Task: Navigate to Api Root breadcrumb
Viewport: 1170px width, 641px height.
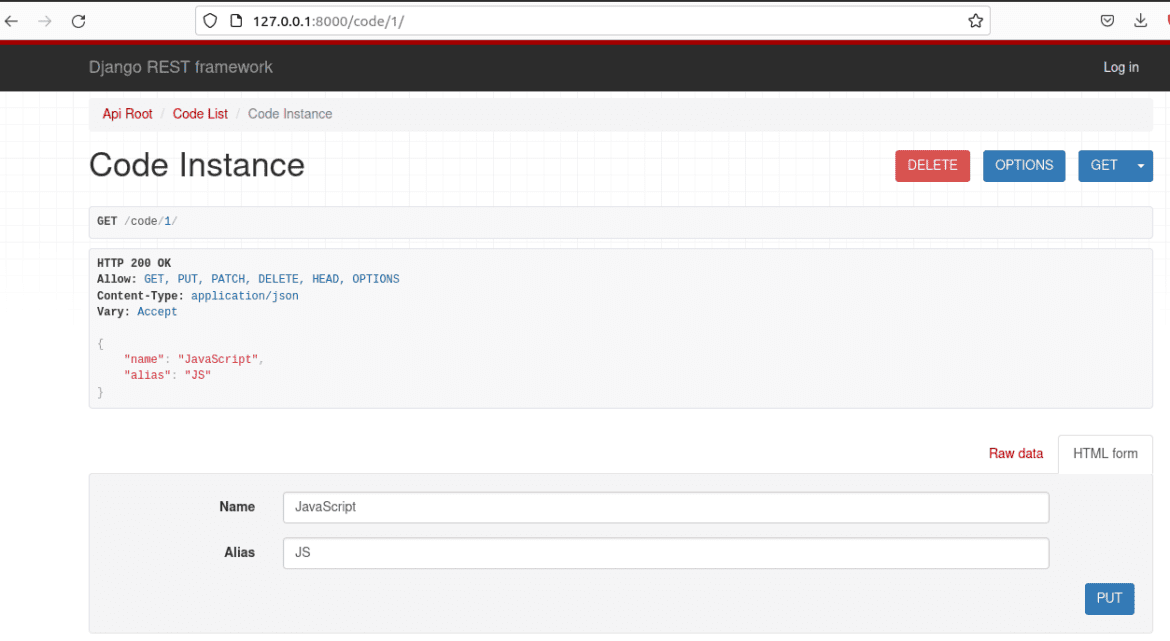Action: pos(127,113)
